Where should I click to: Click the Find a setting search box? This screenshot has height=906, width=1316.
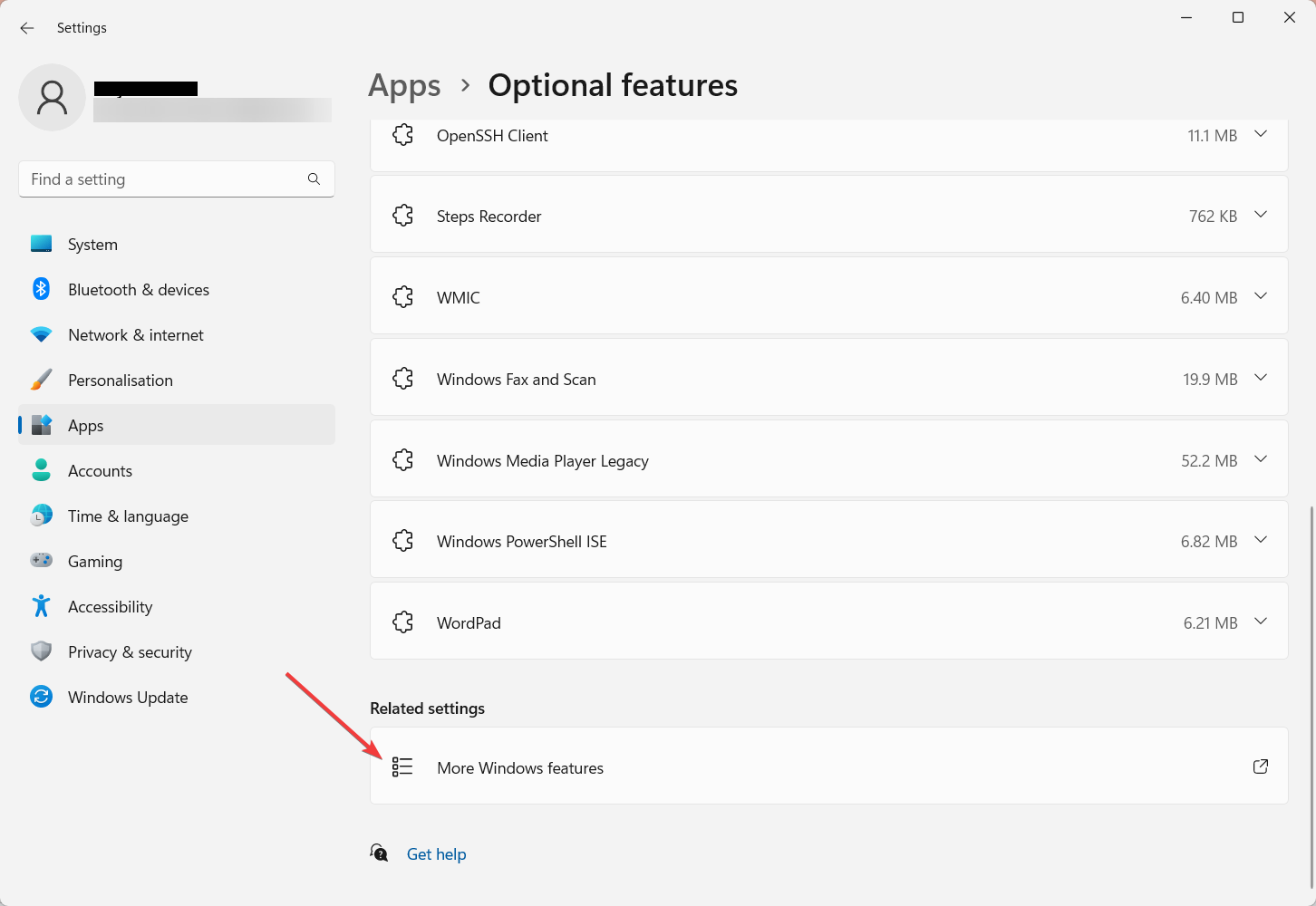[x=177, y=179]
